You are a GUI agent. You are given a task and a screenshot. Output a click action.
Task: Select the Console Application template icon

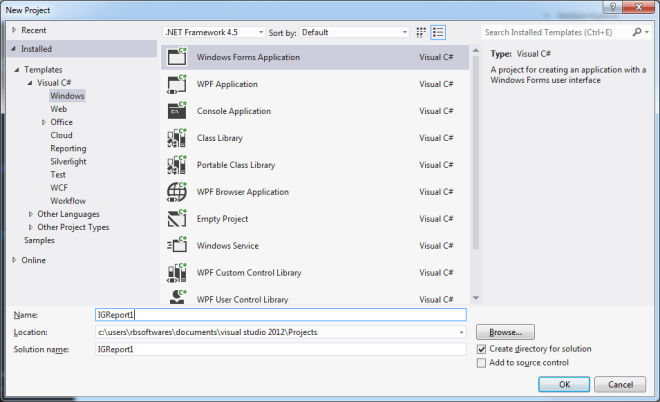(x=177, y=111)
